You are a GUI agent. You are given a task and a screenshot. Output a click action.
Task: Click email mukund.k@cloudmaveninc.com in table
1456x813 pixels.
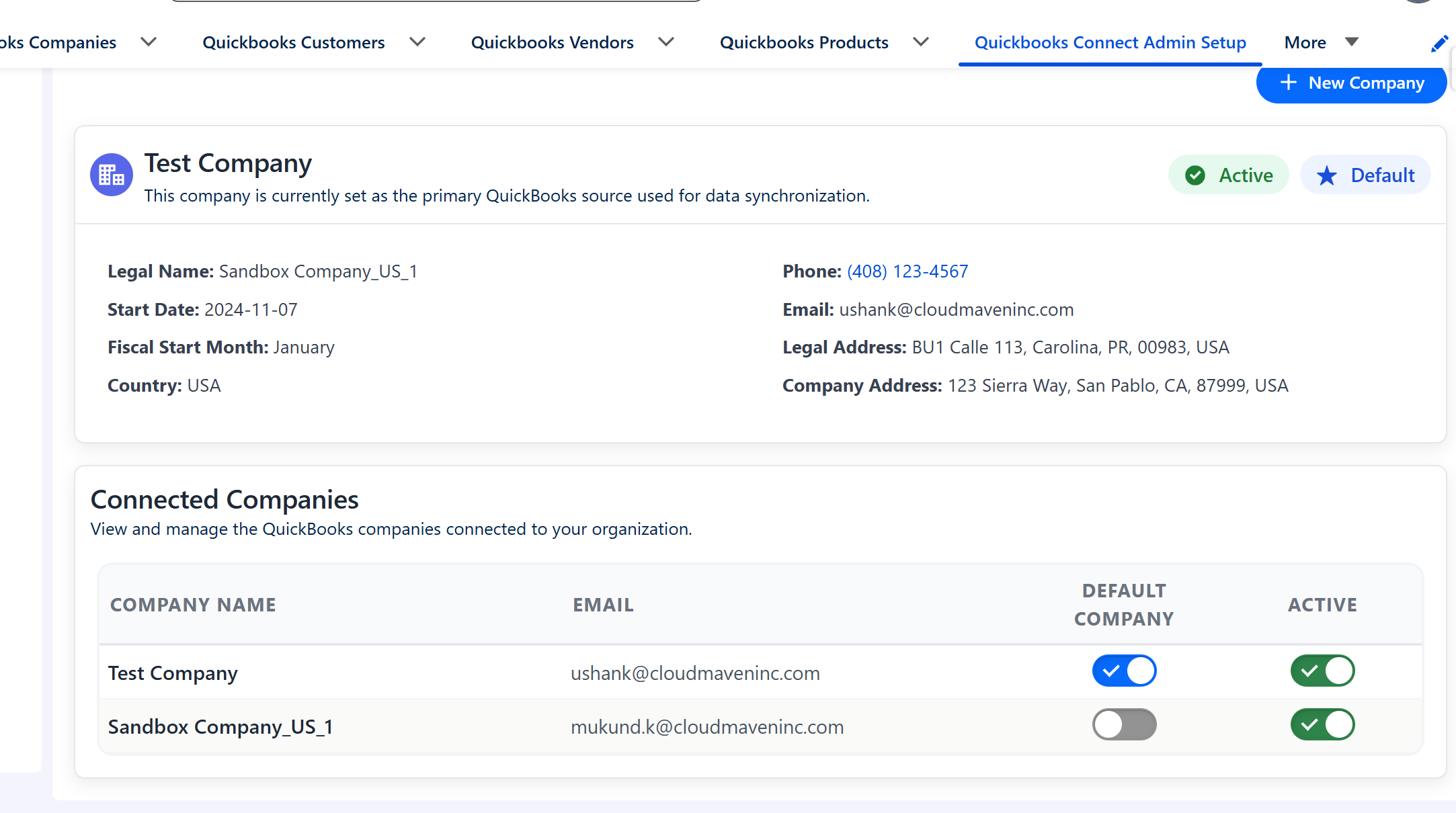click(x=707, y=727)
